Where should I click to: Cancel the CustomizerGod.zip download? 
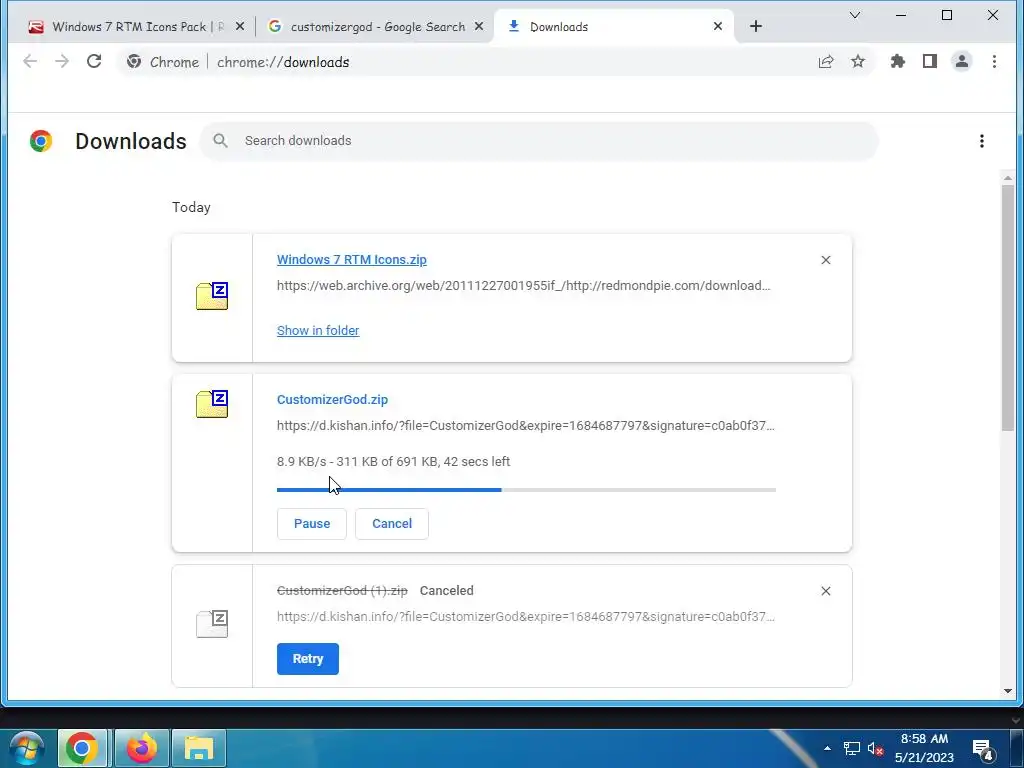click(x=392, y=524)
